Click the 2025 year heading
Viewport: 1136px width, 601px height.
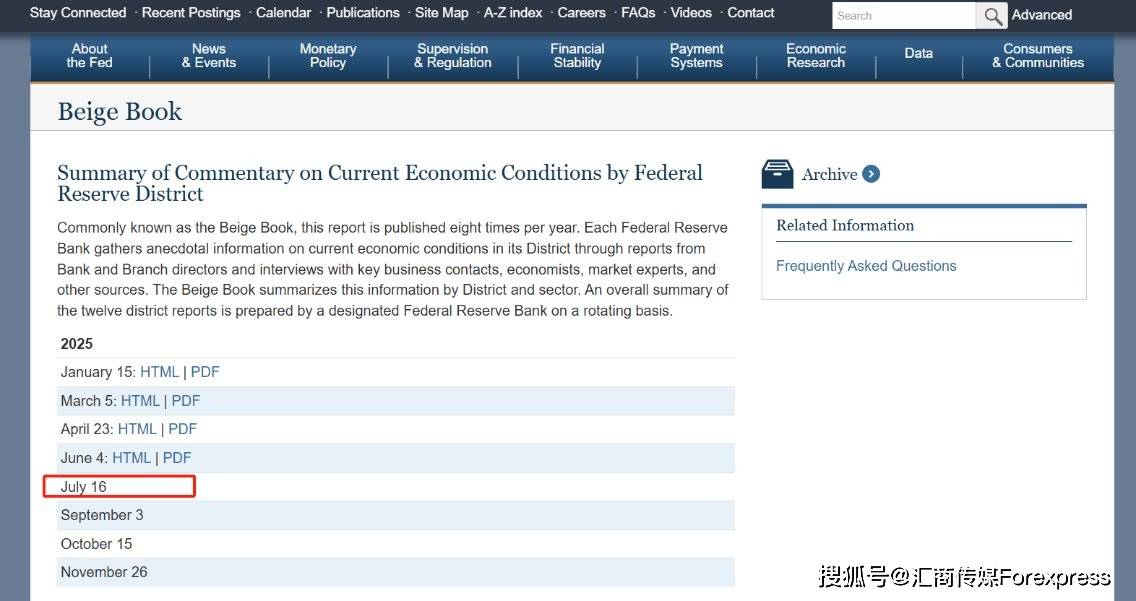click(x=77, y=344)
